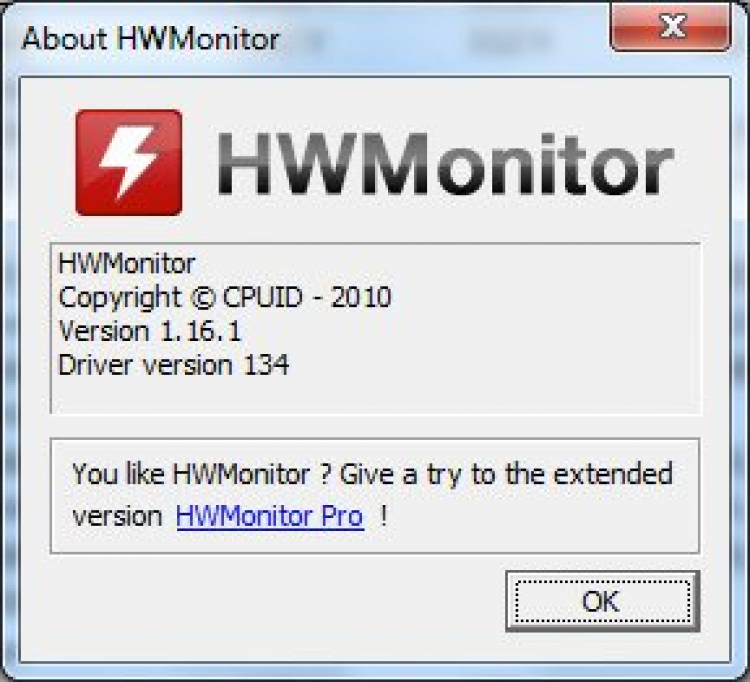Click the Version 1.16.1 line
Image resolution: width=750 pixels, height=682 pixels.
pos(150,331)
